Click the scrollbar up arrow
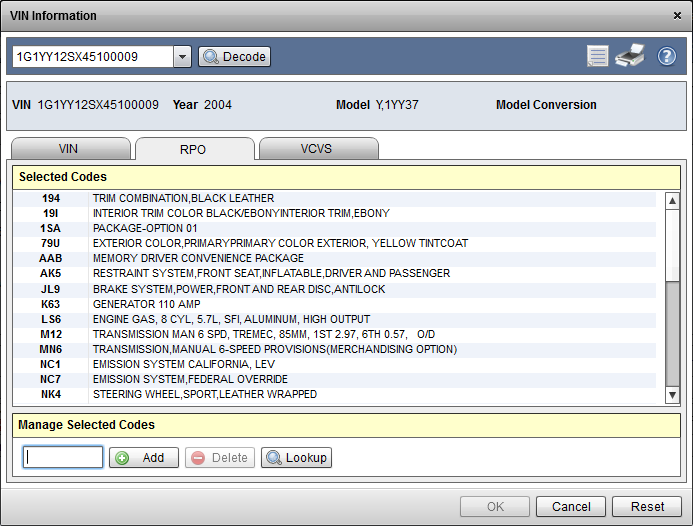 (672, 201)
